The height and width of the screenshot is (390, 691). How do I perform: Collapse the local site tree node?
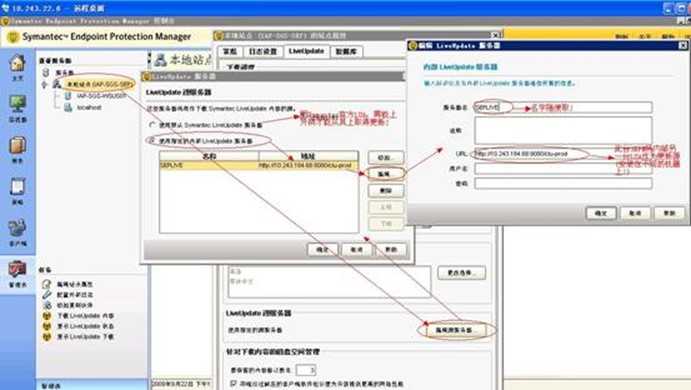44,84
